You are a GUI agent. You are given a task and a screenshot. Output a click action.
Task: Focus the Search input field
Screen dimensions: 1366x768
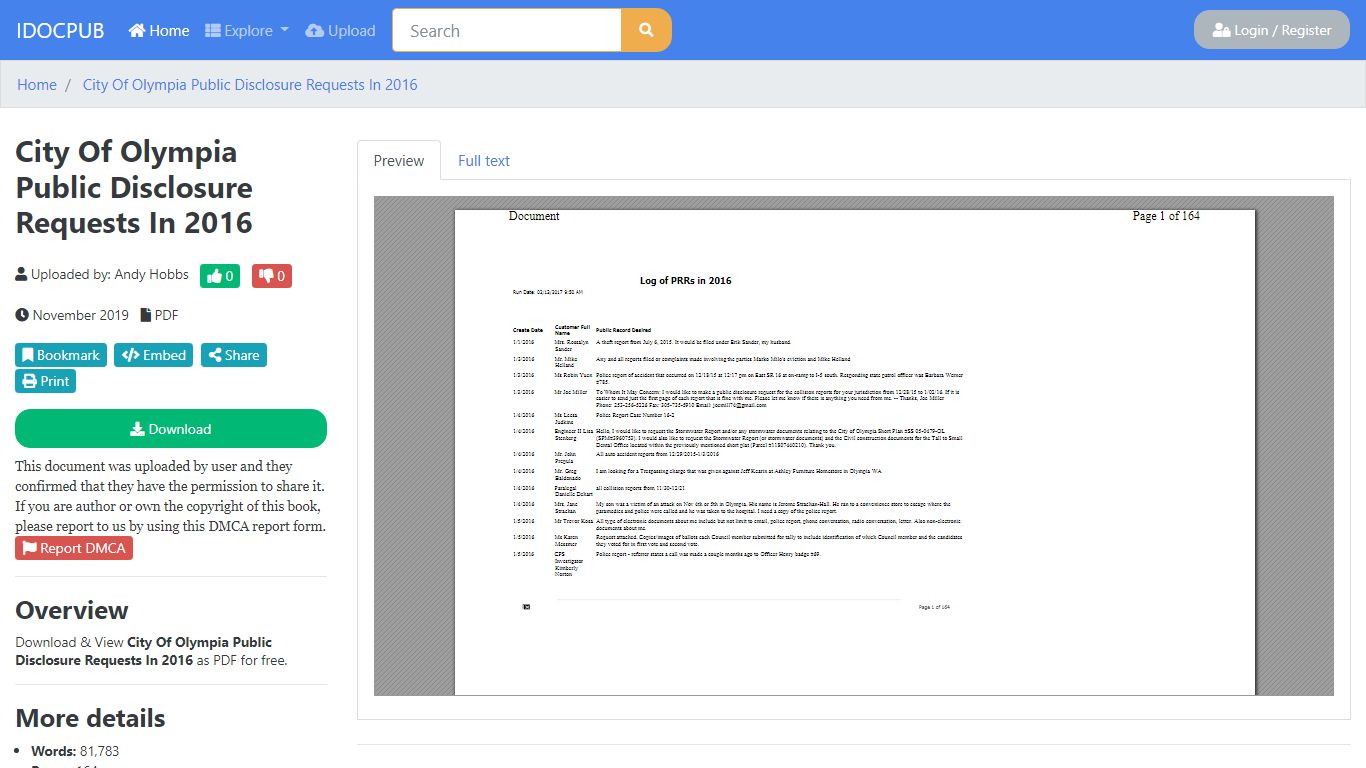(507, 30)
